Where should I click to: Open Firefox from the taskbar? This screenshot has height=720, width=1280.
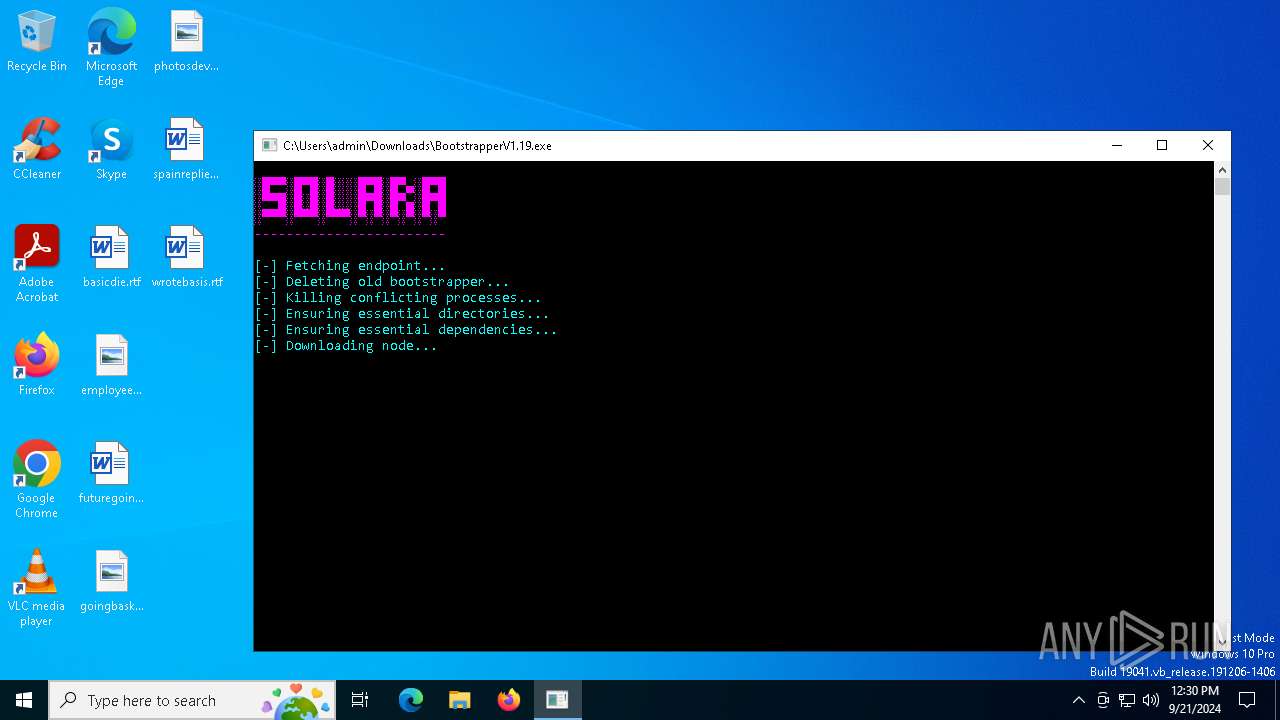[509, 700]
